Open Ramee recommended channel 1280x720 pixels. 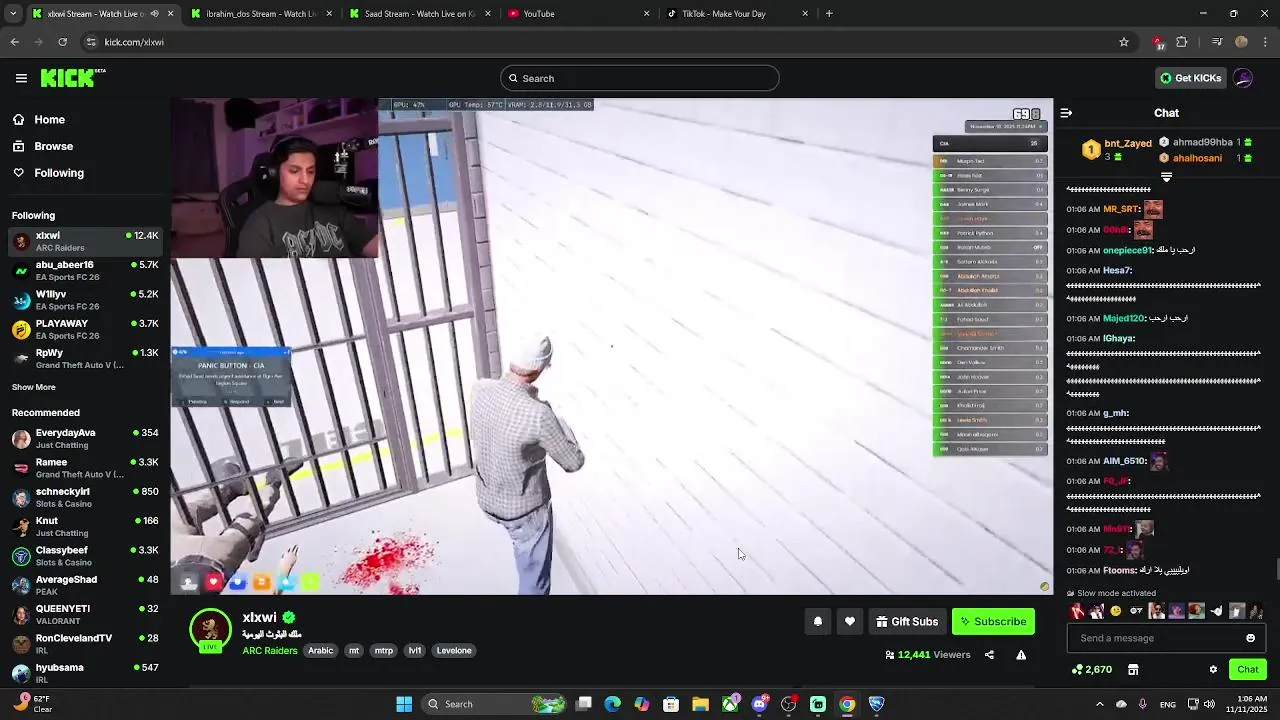point(85,468)
